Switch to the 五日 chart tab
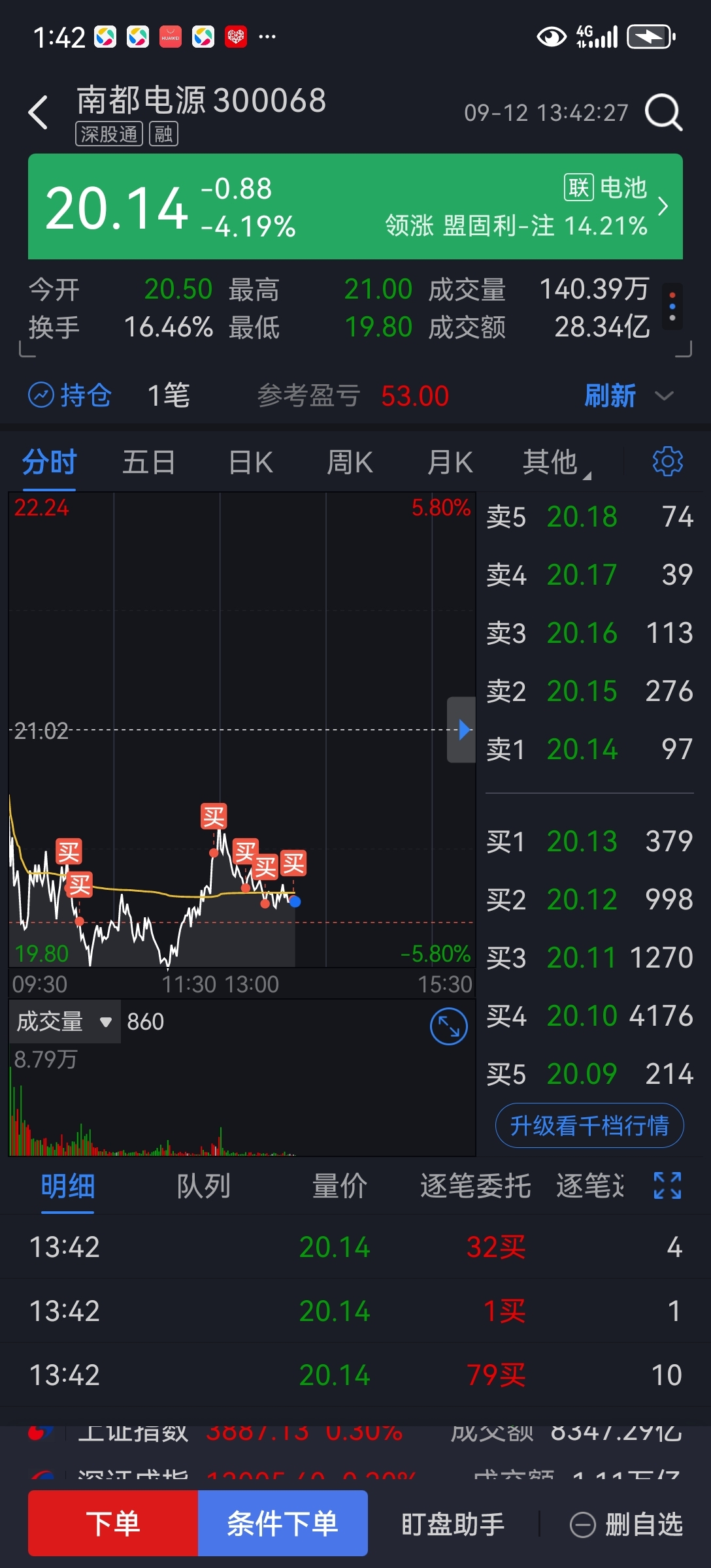The width and height of the screenshot is (711, 1568). pyautogui.click(x=149, y=463)
